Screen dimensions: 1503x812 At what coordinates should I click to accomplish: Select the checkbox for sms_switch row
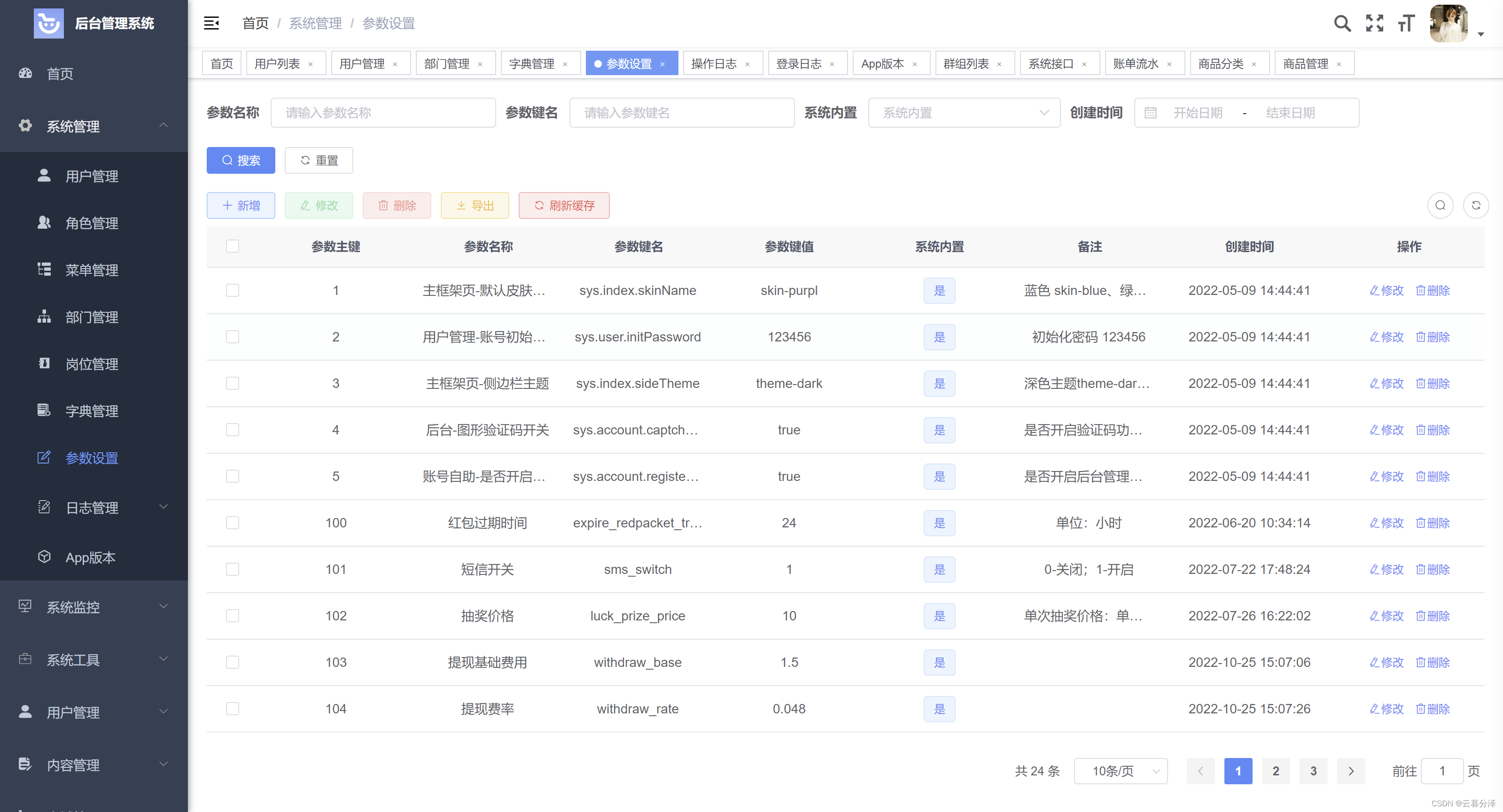pyautogui.click(x=232, y=569)
